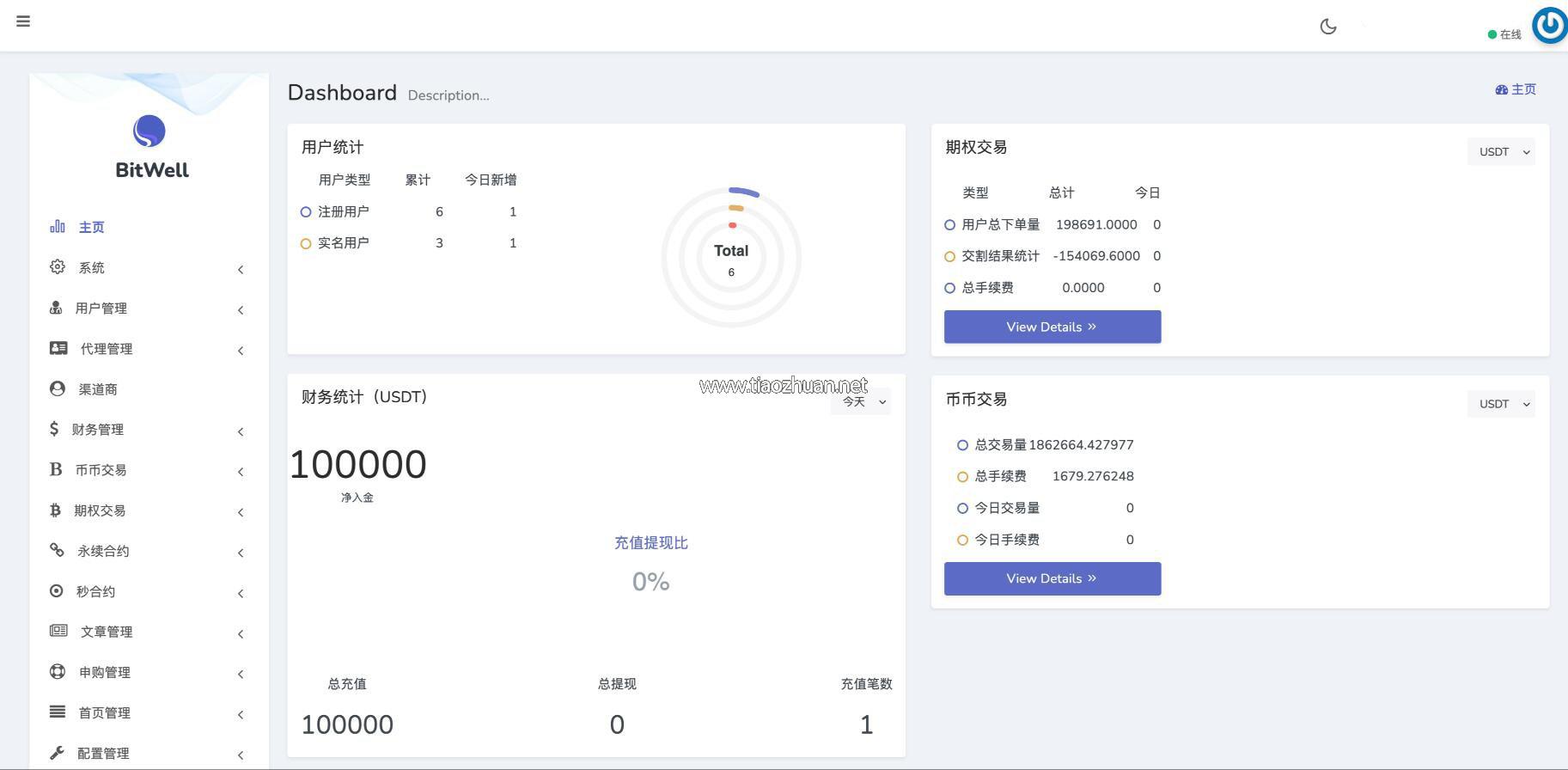Expand the 系统 chevron
The image size is (1568, 770).
click(241, 270)
